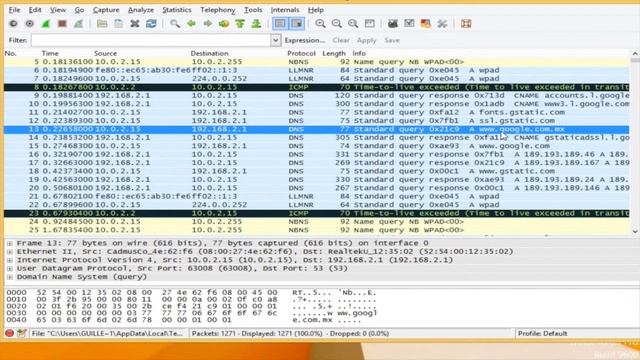
Task: Expand the Frame 13 tree node
Action: coord(10,243)
